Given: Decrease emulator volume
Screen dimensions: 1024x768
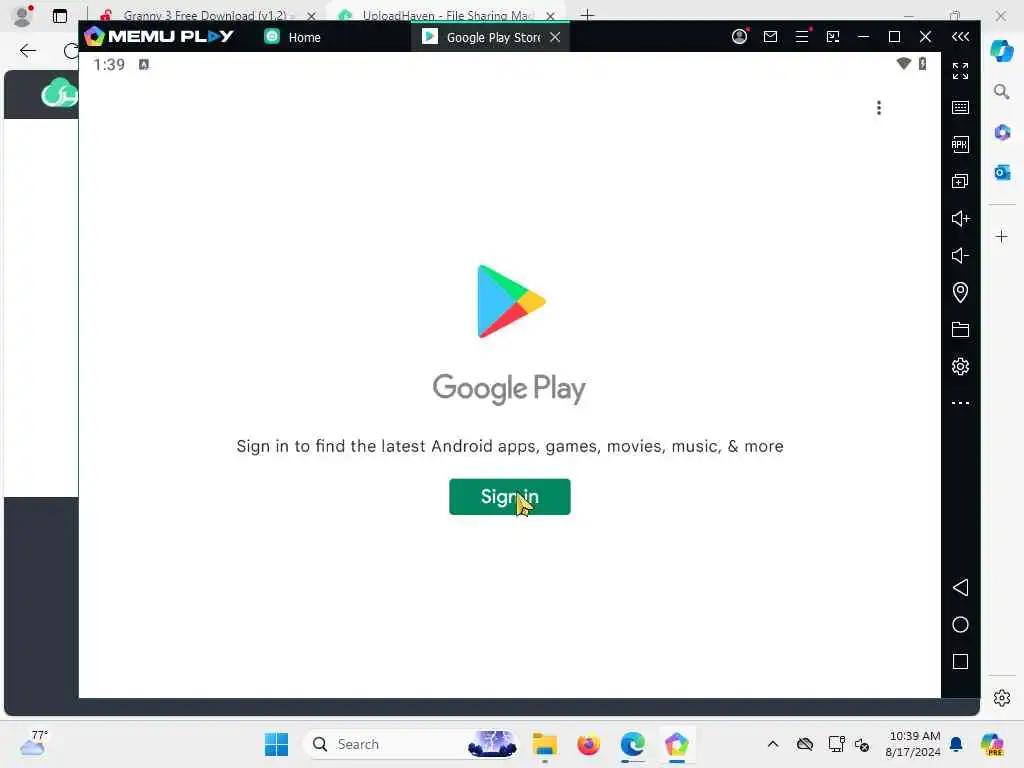Looking at the screenshot, I should click(x=960, y=255).
